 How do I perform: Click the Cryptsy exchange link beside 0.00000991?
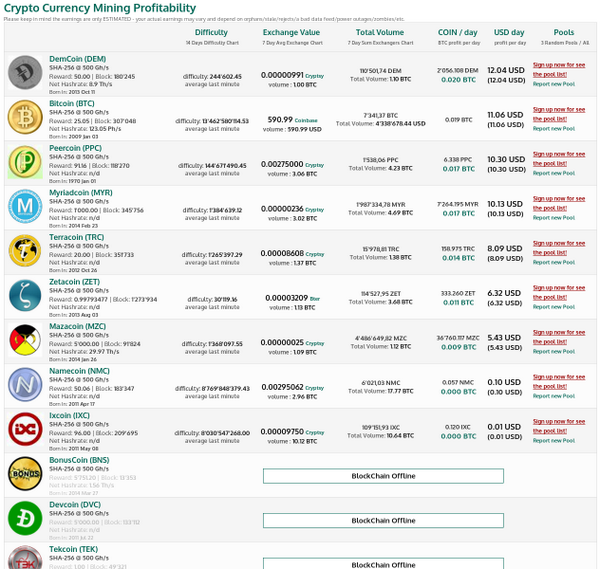pos(315,76)
